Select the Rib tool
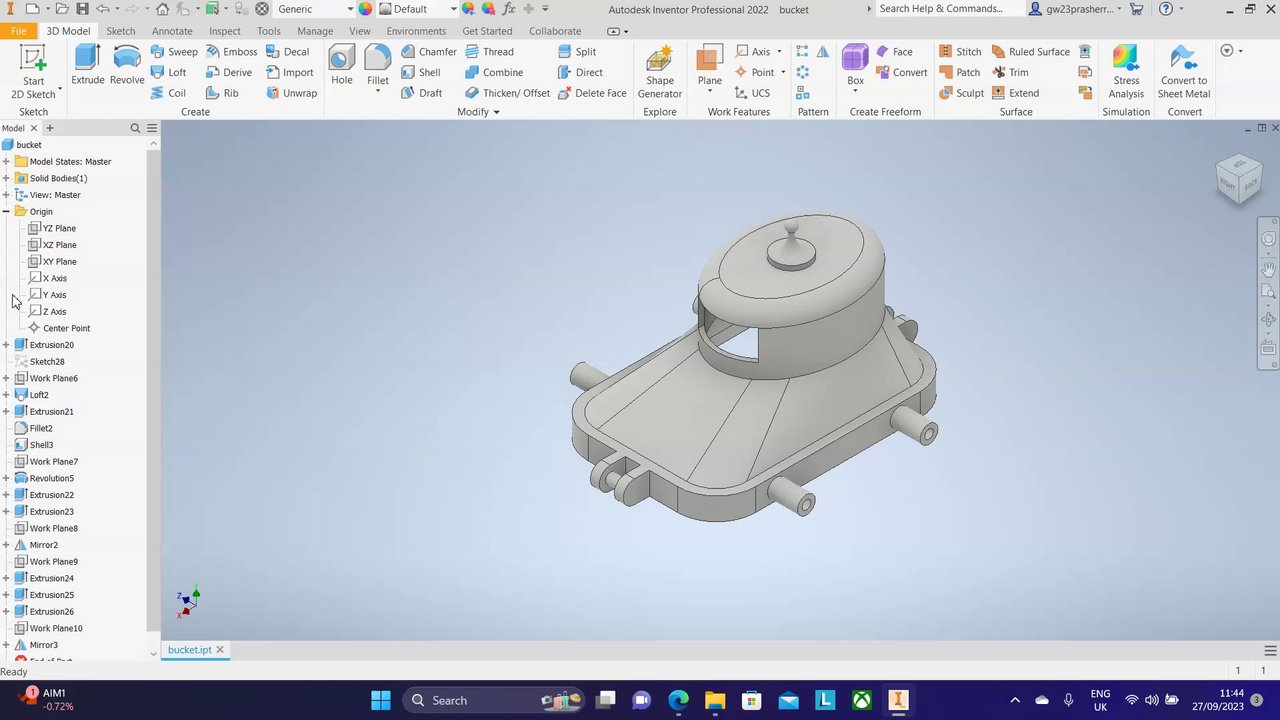The height and width of the screenshot is (720, 1280). [x=222, y=93]
